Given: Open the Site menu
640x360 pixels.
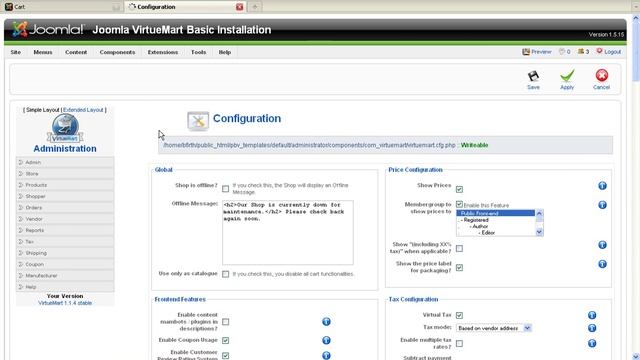Looking at the screenshot, I should tap(16, 52).
